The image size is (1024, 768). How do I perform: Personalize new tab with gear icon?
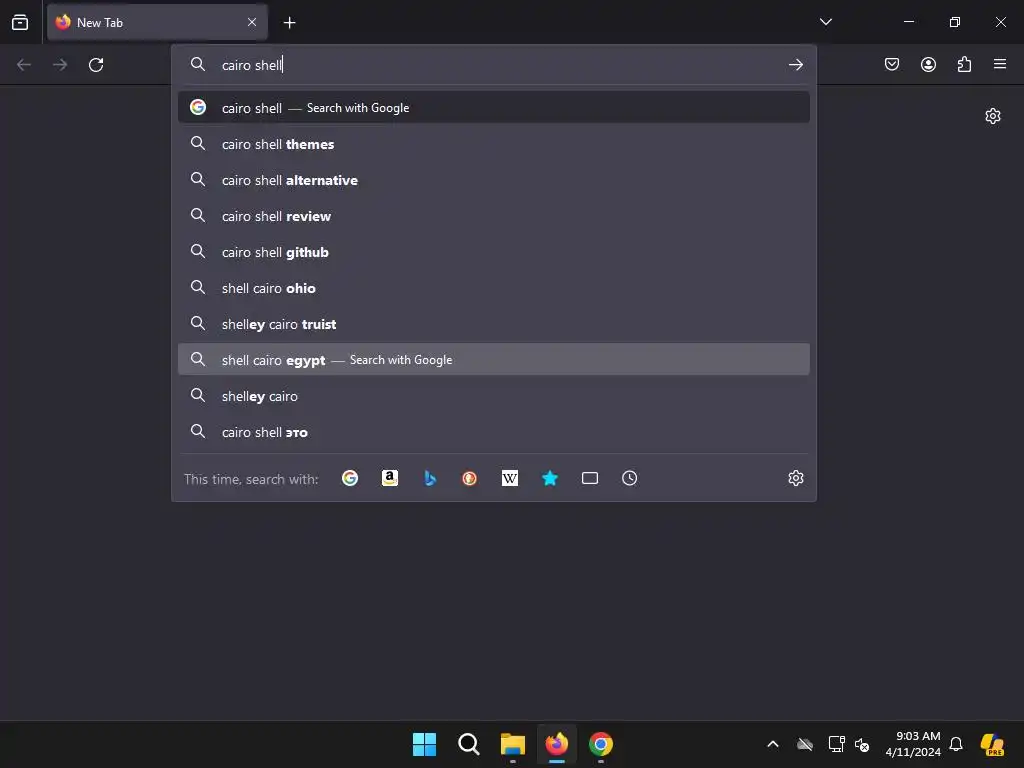(x=993, y=116)
